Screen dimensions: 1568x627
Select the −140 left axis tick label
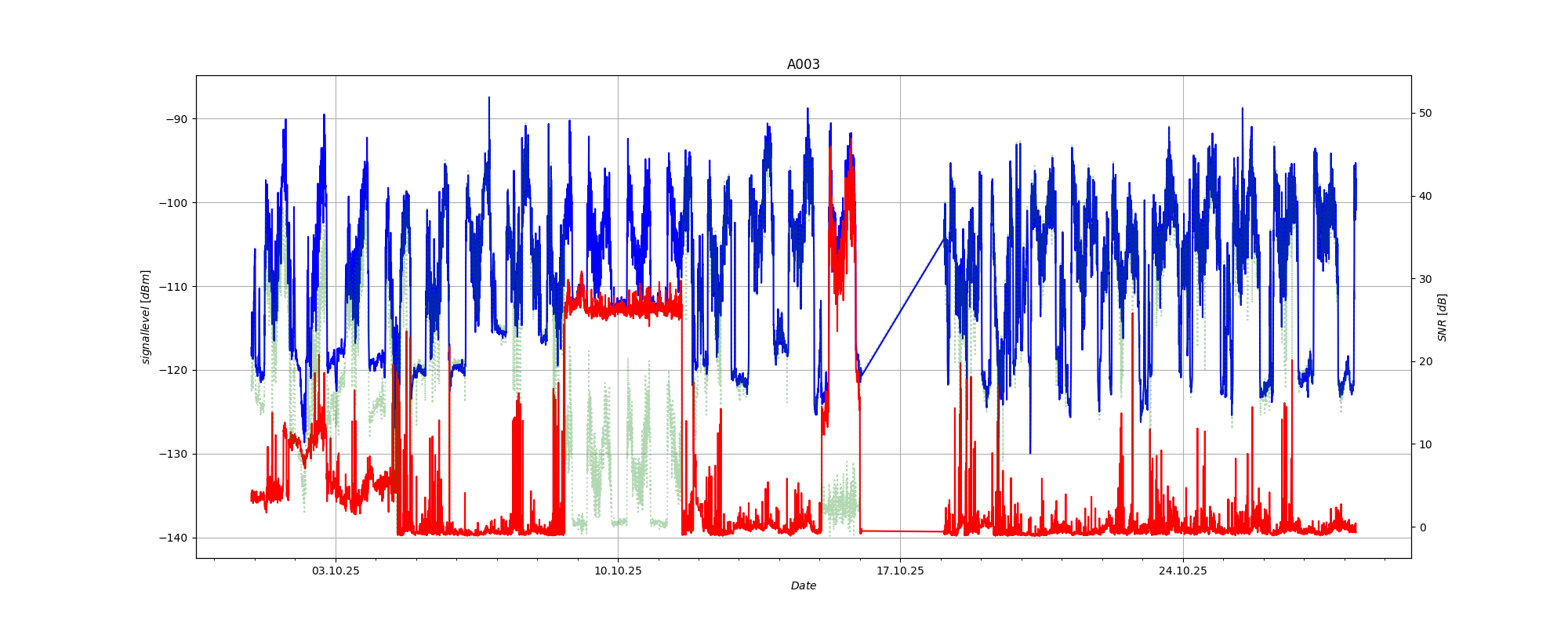click(174, 538)
